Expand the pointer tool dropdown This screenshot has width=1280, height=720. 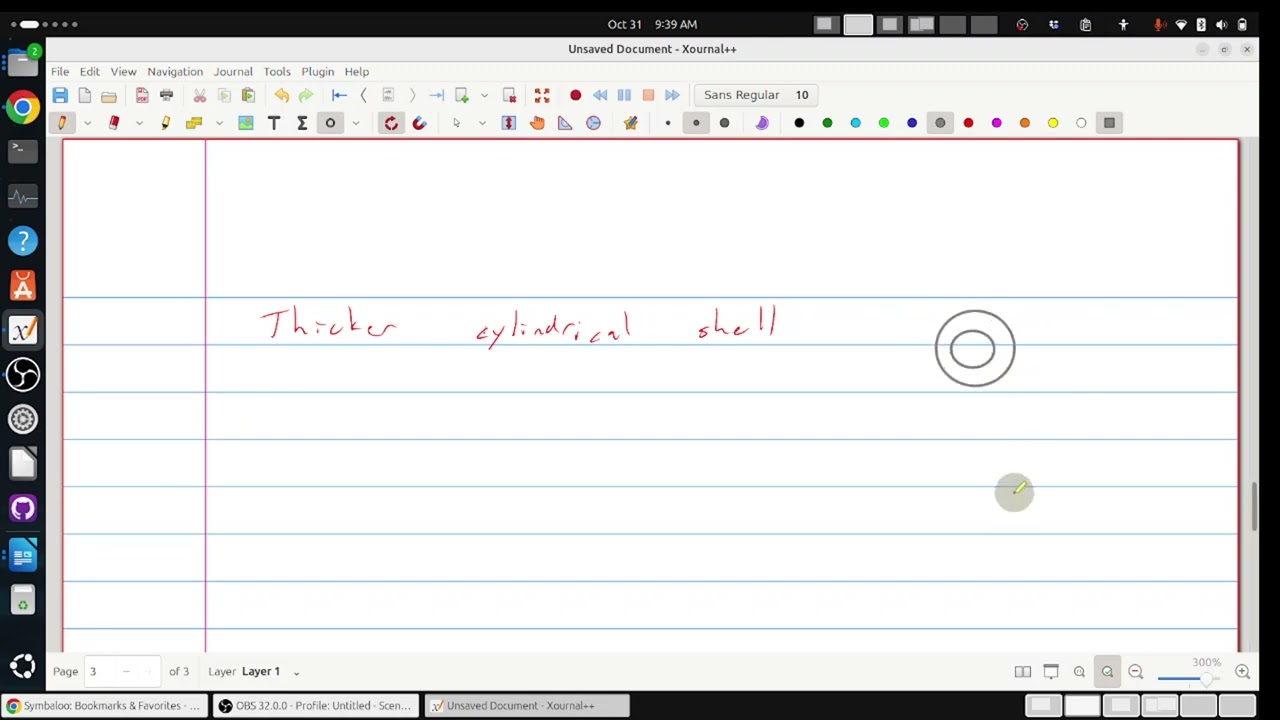click(x=481, y=123)
